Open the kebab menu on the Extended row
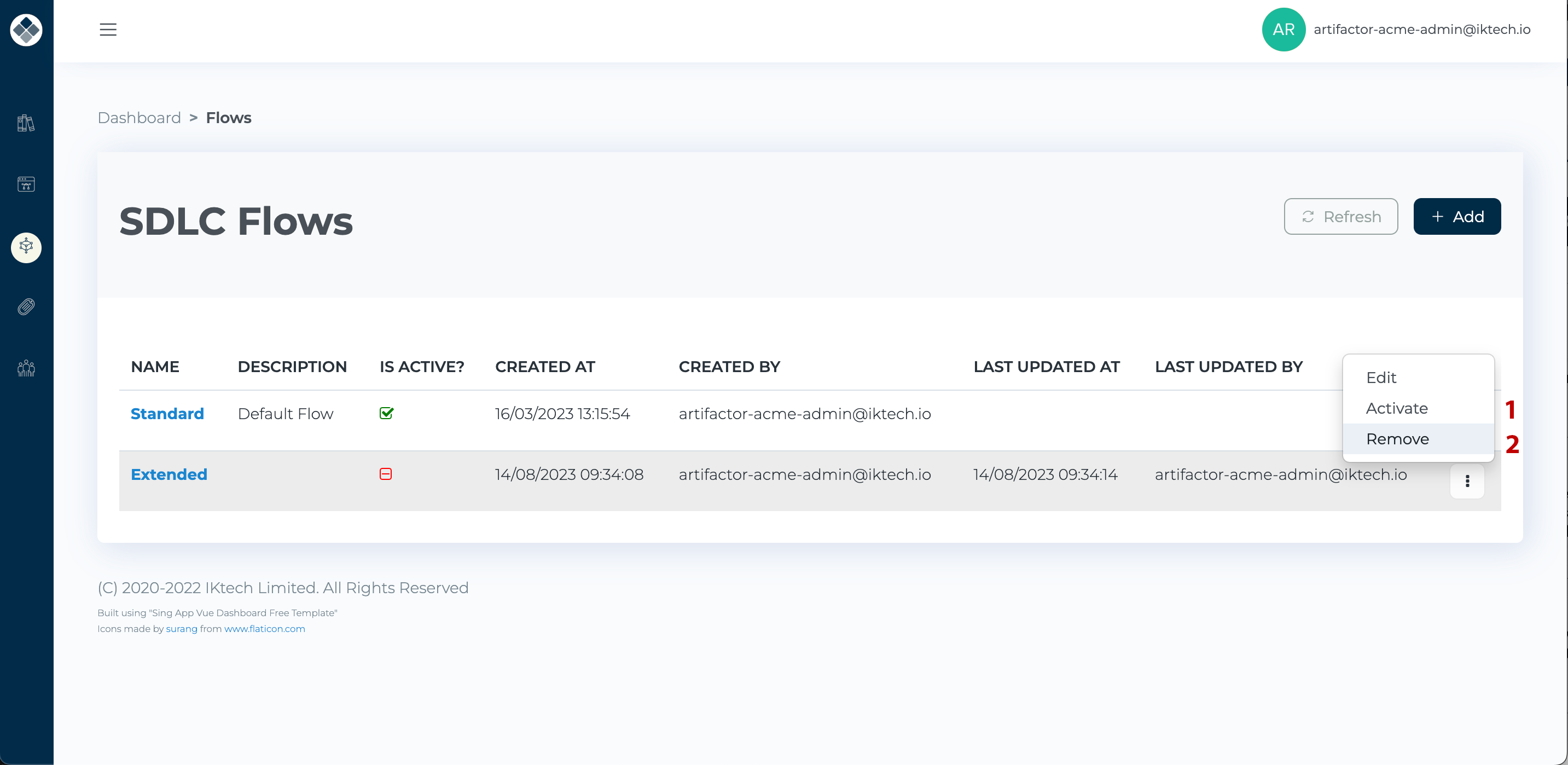The height and width of the screenshot is (765, 1568). 1467,481
